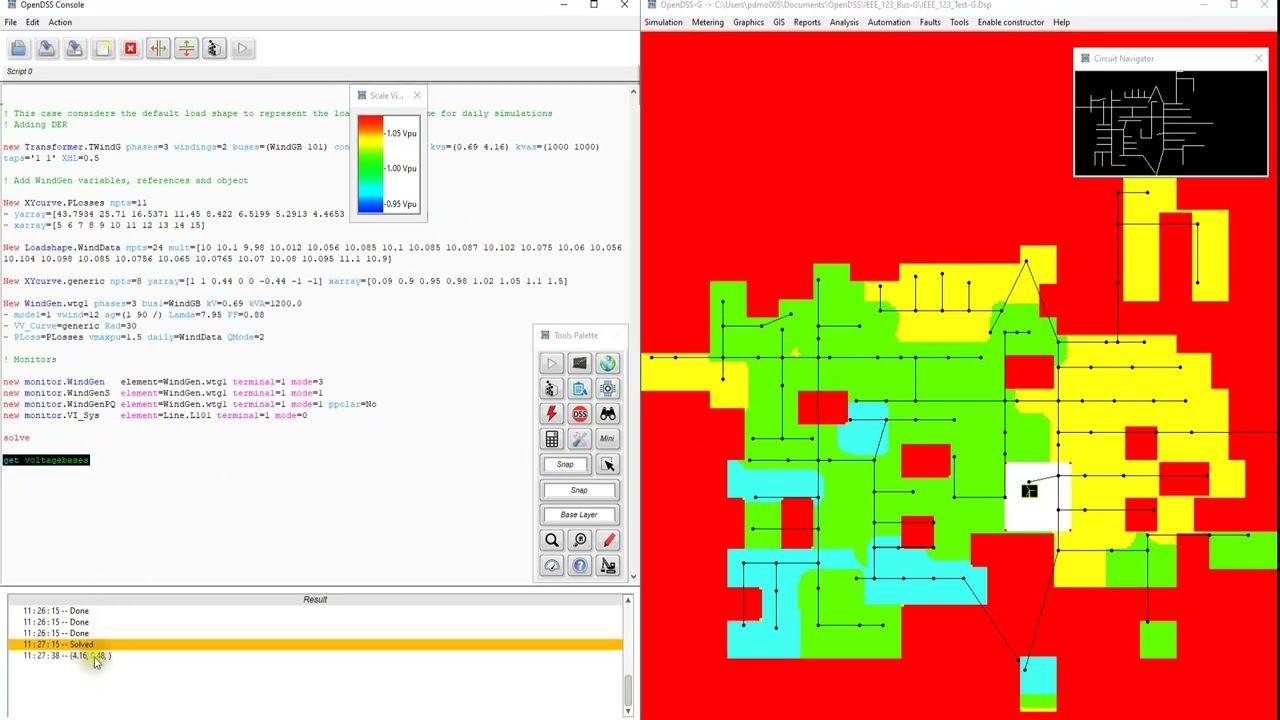The width and height of the screenshot is (1280, 720).
Task: Click the blue question mark help icon
Action: [579, 566]
